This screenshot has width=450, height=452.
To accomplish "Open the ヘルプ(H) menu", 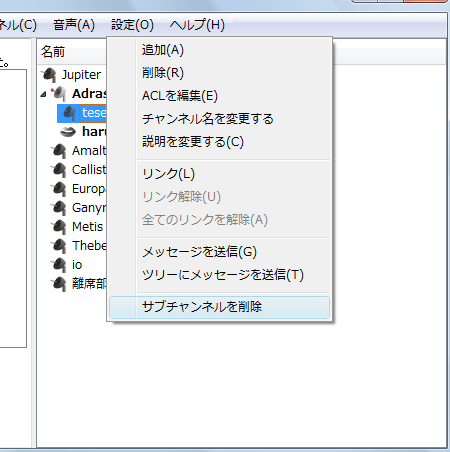I will (197, 25).
